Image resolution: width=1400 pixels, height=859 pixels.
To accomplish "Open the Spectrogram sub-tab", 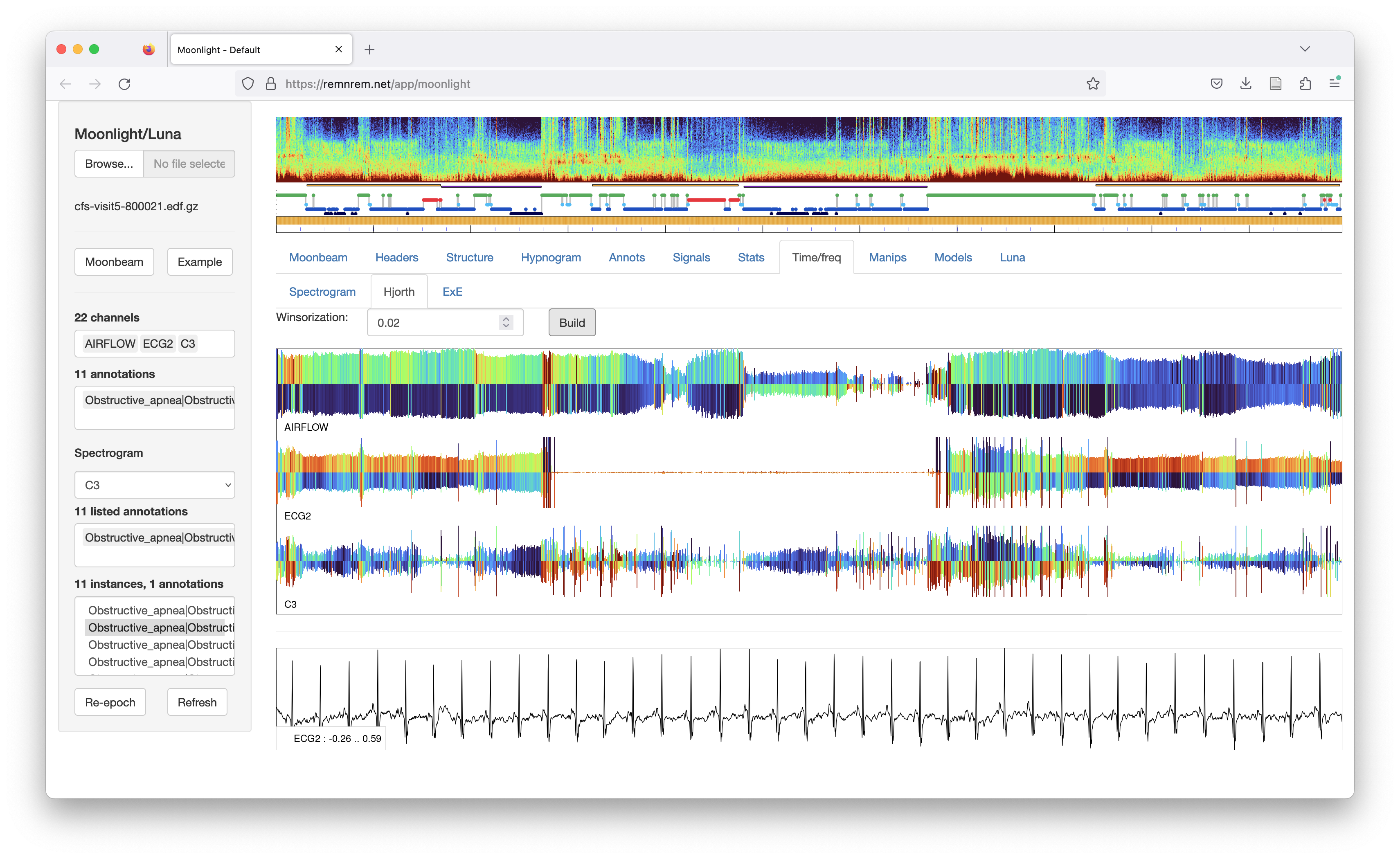I will coord(322,291).
